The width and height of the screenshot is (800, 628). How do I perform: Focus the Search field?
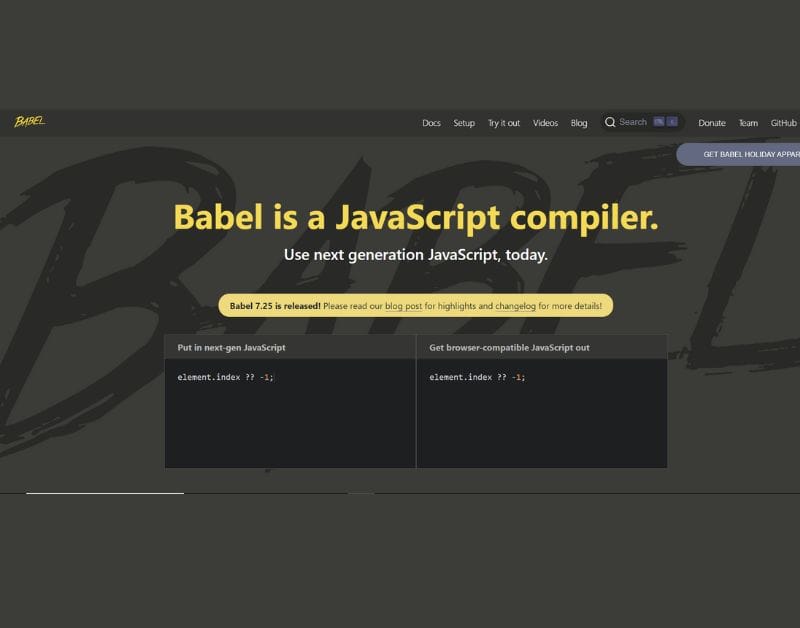click(x=642, y=122)
